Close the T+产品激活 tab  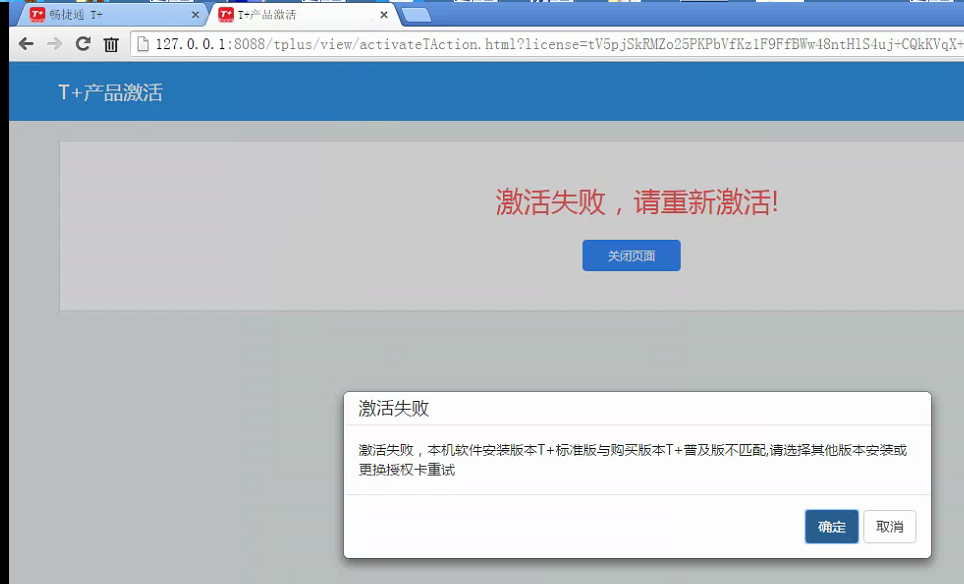point(384,15)
